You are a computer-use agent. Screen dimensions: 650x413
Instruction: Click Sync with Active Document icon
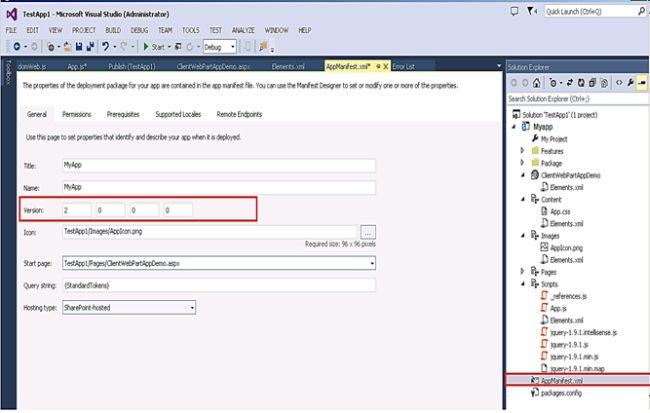point(570,83)
